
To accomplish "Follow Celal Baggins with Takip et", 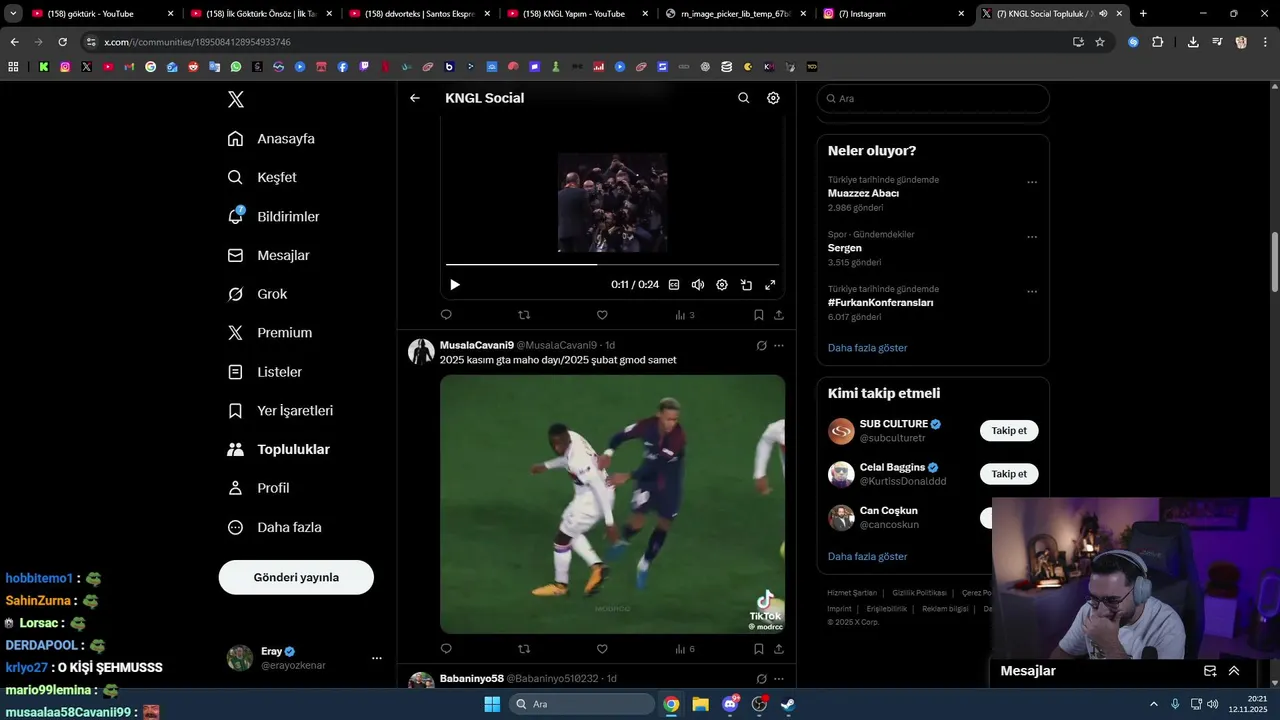I will point(1009,474).
